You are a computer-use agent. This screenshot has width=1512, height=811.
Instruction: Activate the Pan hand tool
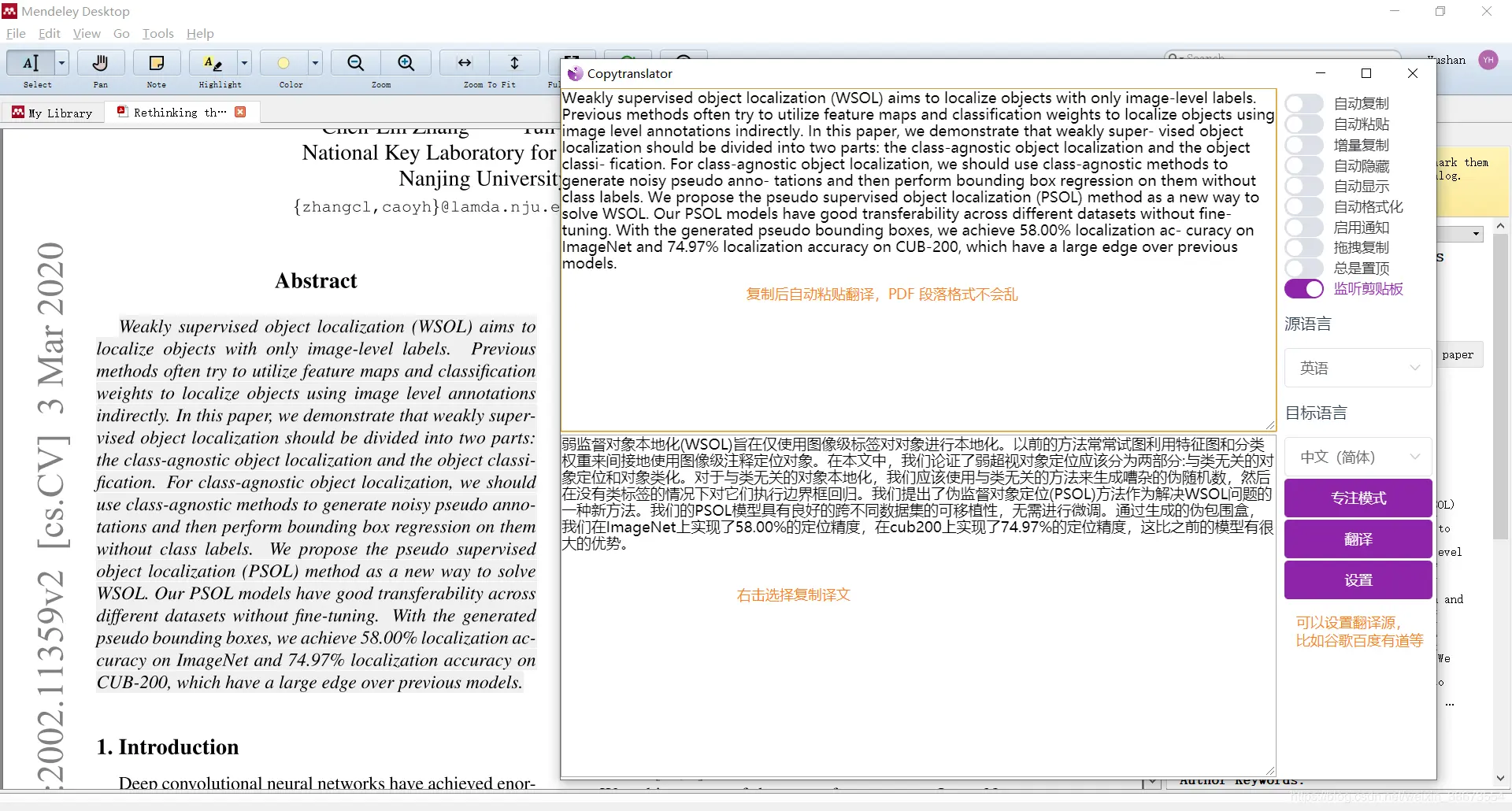point(100,63)
